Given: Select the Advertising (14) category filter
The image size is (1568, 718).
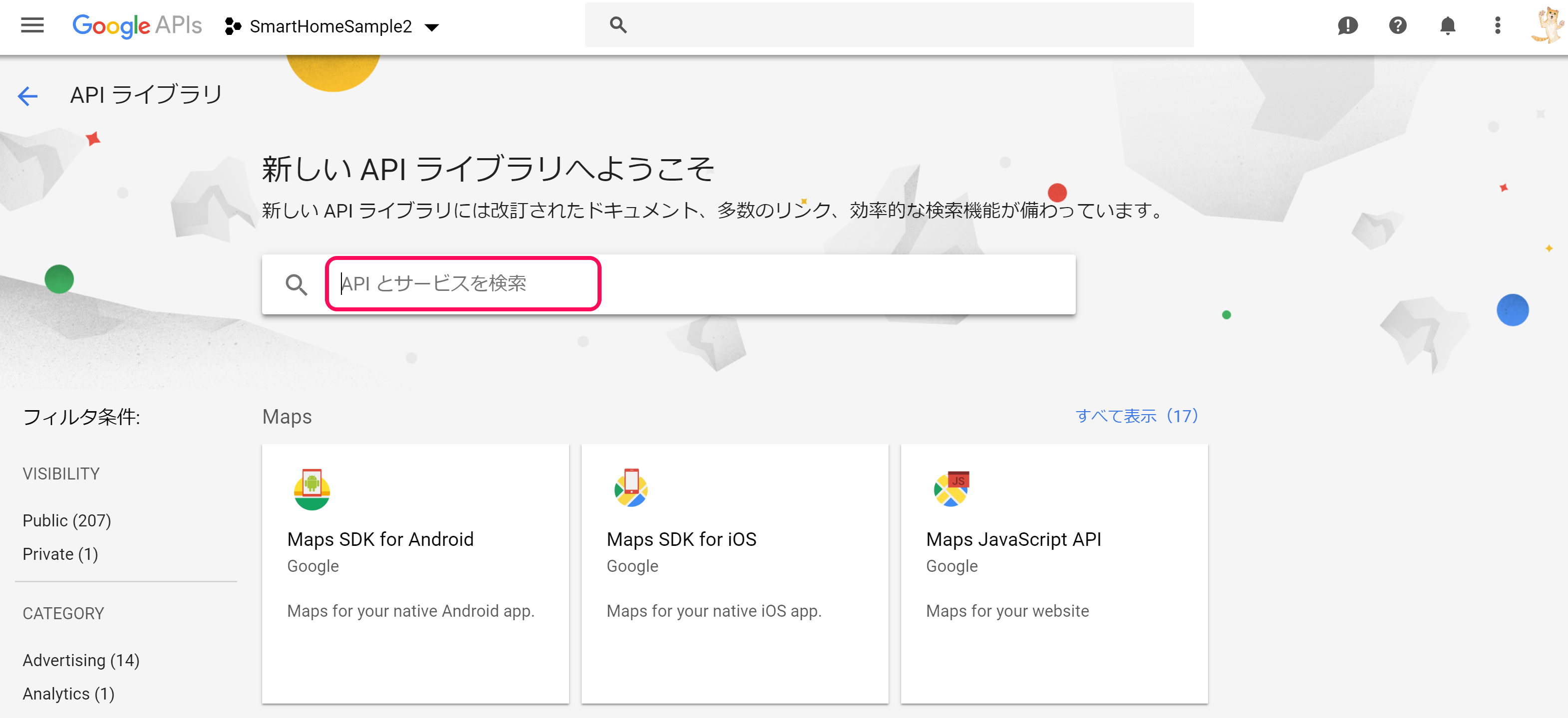Looking at the screenshot, I should pyautogui.click(x=81, y=660).
